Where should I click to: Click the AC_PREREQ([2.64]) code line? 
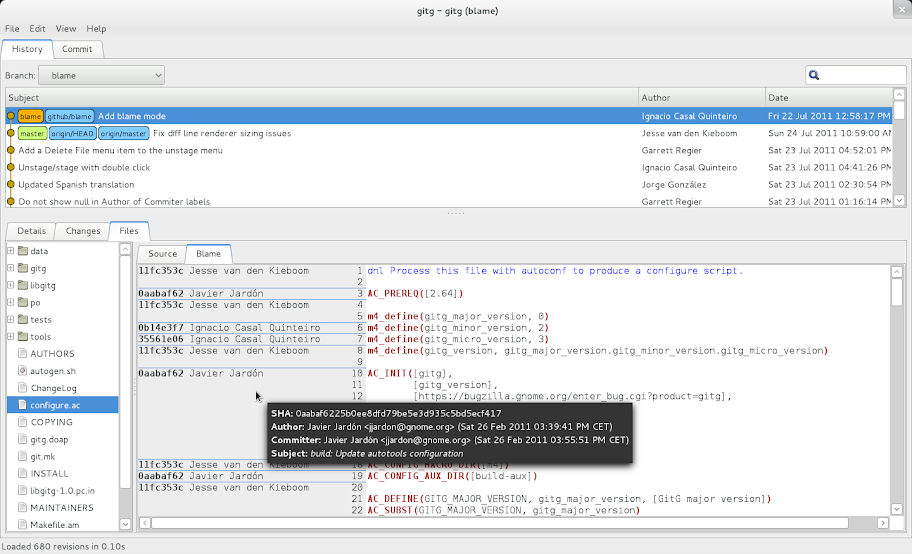pyautogui.click(x=415, y=293)
